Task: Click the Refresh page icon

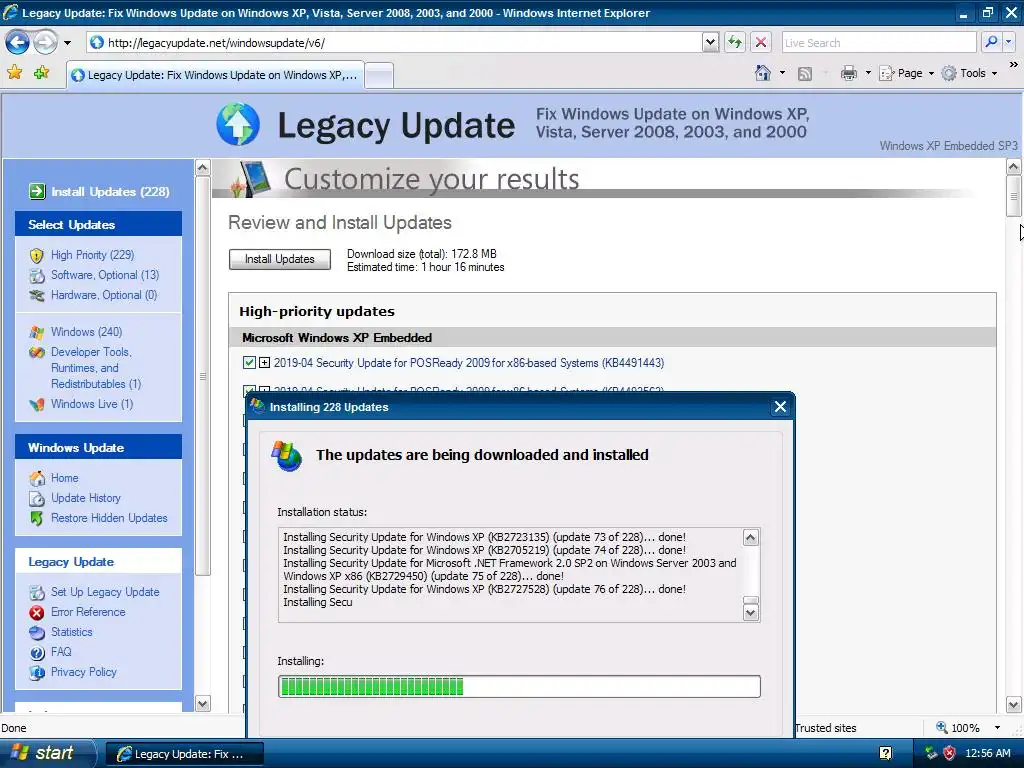Action: click(735, 42)
